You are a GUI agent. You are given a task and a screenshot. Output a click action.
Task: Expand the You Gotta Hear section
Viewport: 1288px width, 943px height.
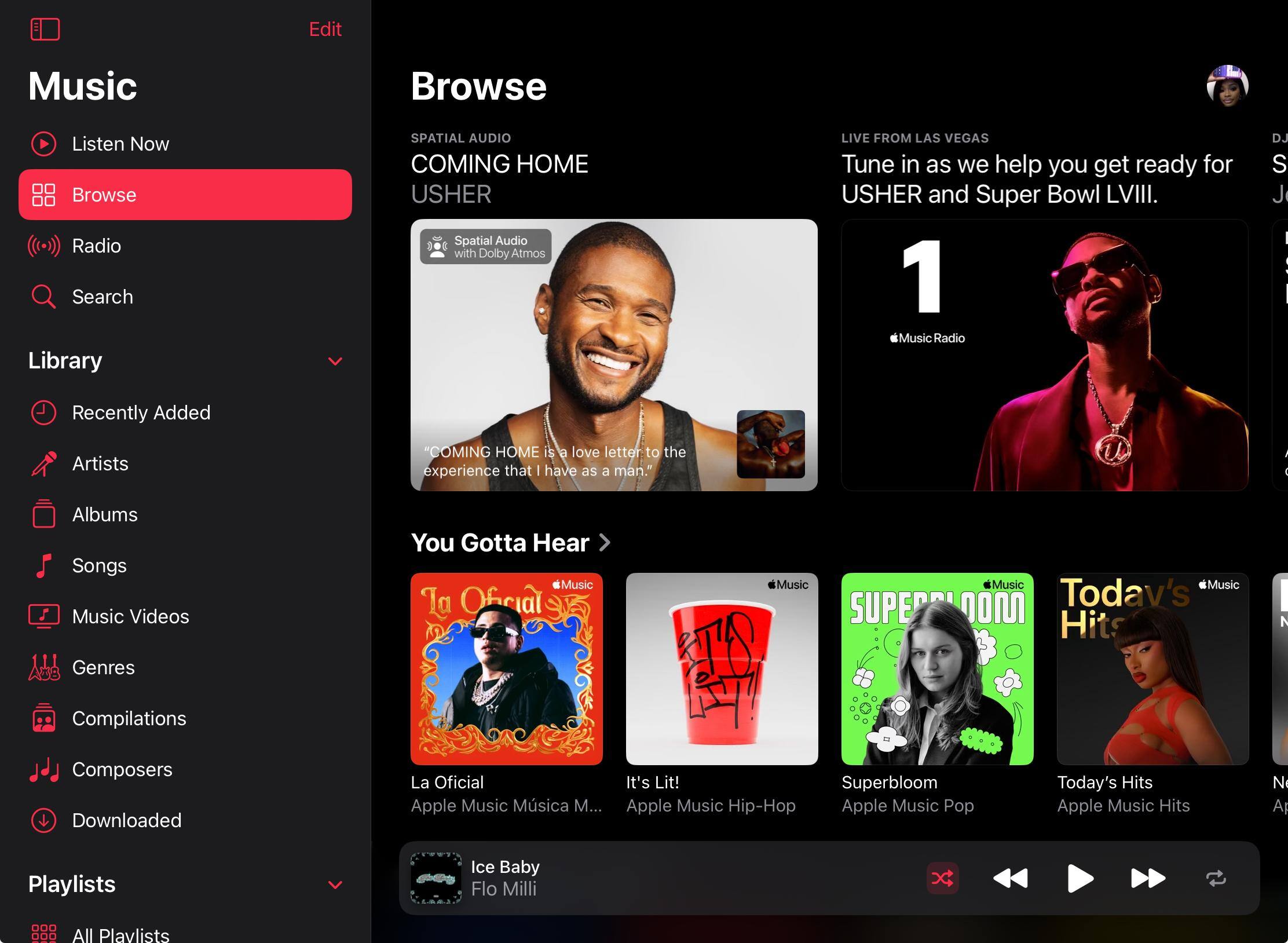(x=605, y=543)
